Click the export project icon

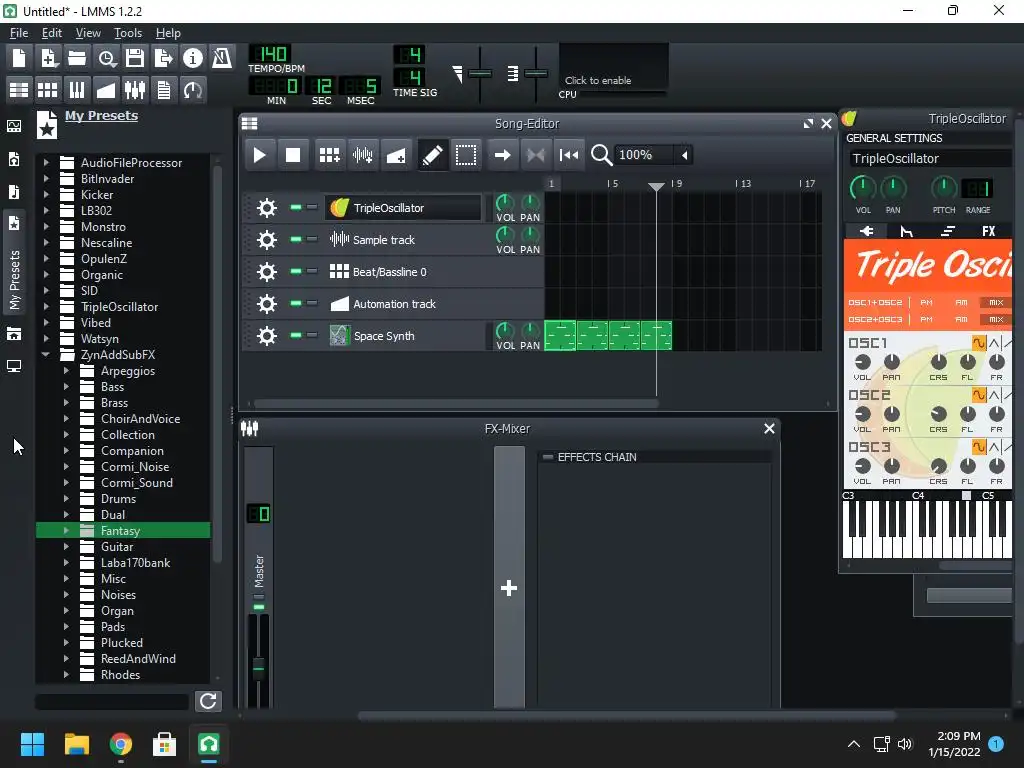click(x=163, y=59)
